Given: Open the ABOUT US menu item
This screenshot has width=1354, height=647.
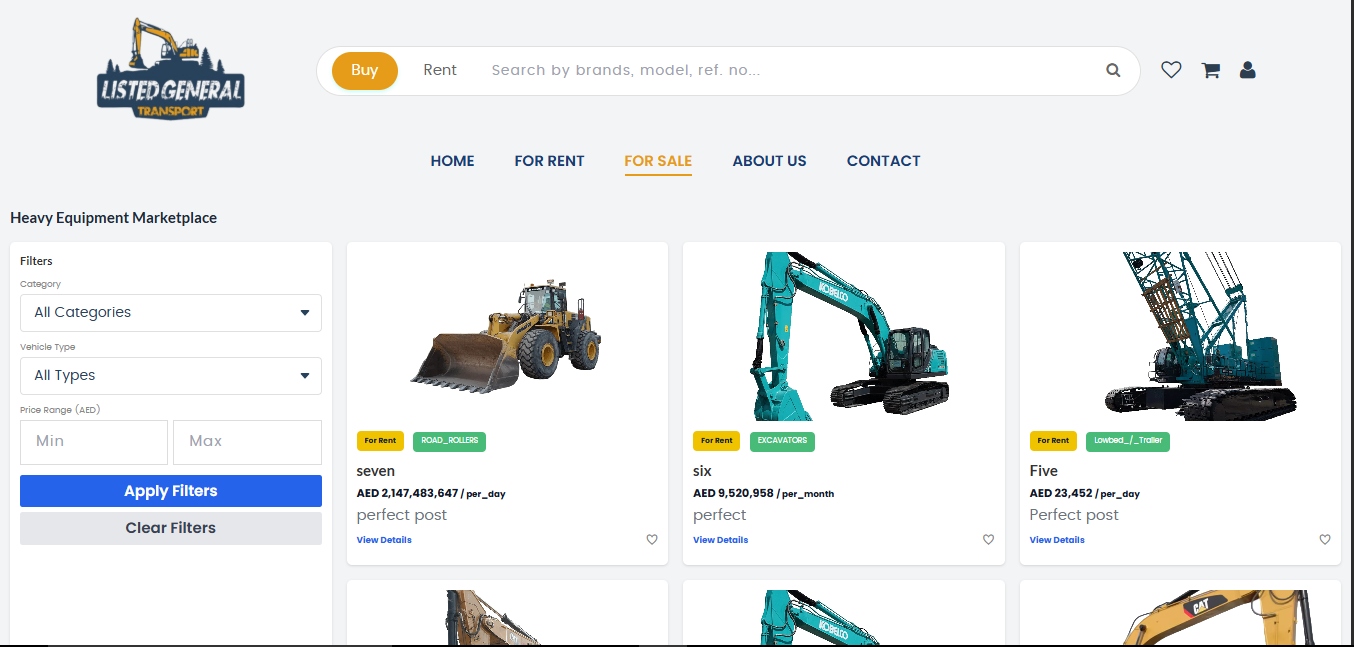Looking at the screenshot, I should pos(769,161).
